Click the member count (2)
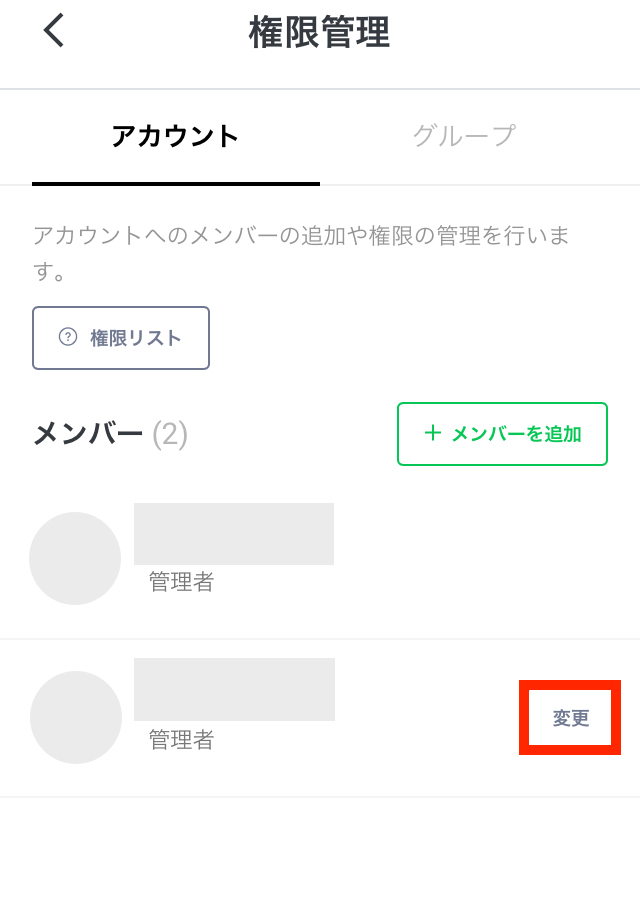Viewport: 640px width, 905px height. tap(170, 434)
